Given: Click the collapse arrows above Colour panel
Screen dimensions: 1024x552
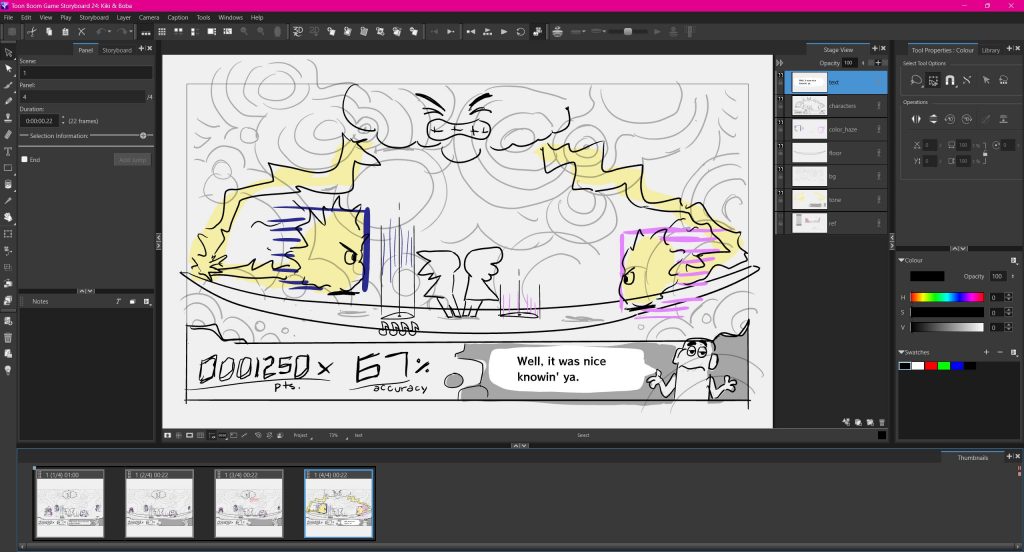Looking at the screenshot, I should click(x=959, y=249).
